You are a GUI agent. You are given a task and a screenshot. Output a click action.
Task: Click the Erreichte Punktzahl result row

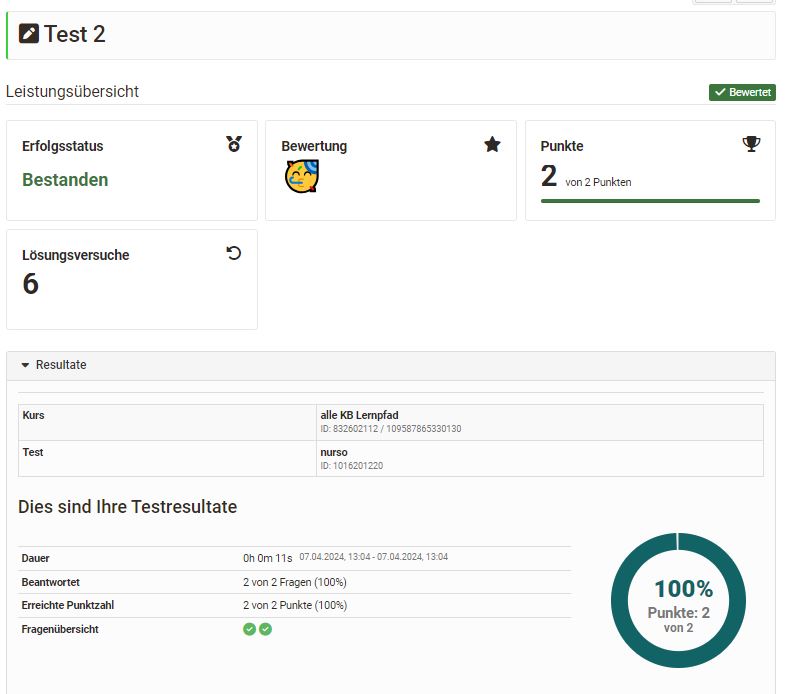tap(294, 605)
